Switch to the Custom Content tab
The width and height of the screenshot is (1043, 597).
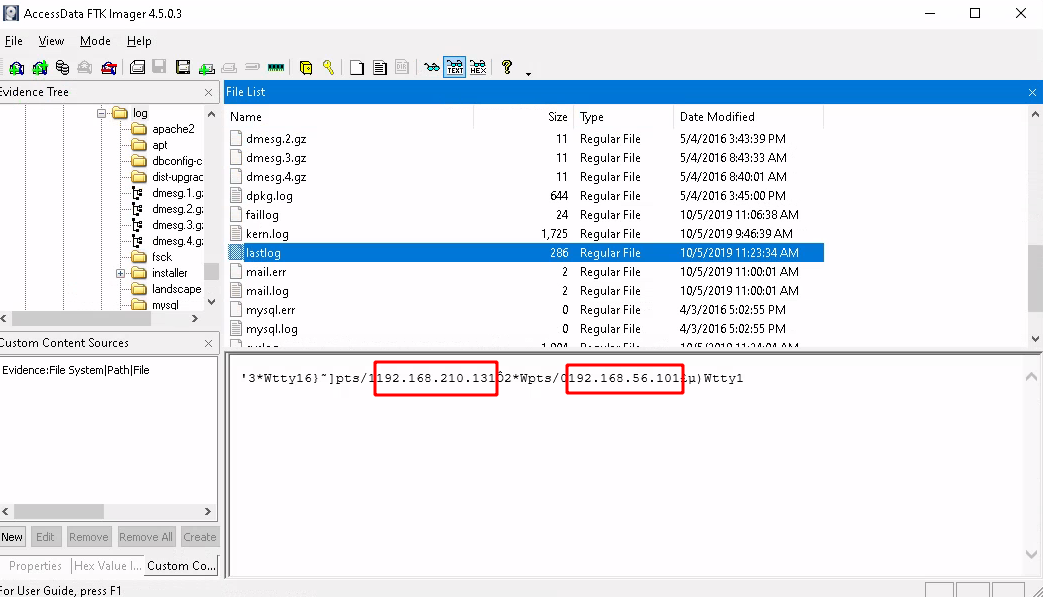pyautogui.click(x=181, y=566)
